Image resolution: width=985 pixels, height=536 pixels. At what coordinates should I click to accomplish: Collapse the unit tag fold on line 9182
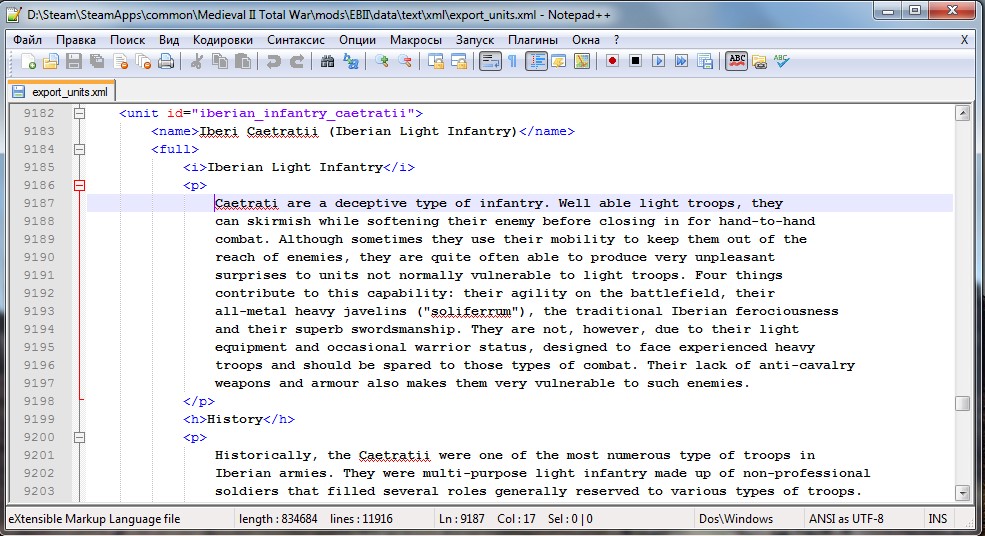[80, 113]
